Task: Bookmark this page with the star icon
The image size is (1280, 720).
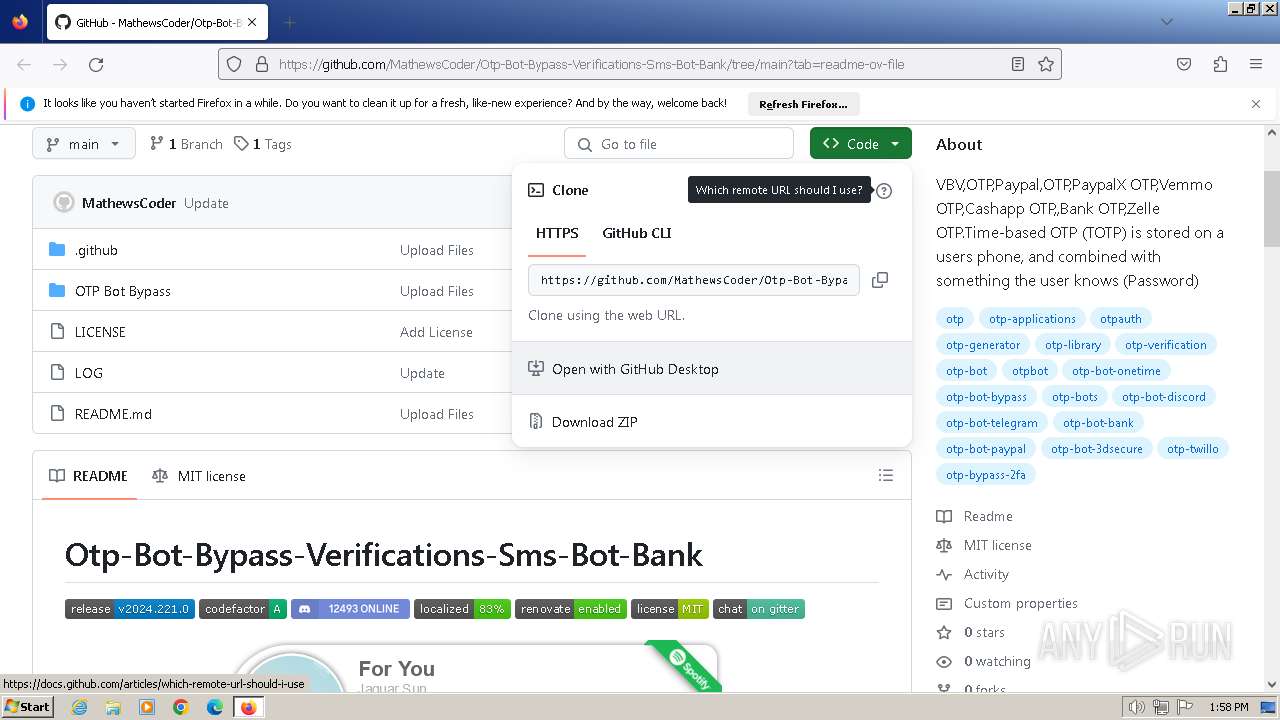Action: 1046,64
